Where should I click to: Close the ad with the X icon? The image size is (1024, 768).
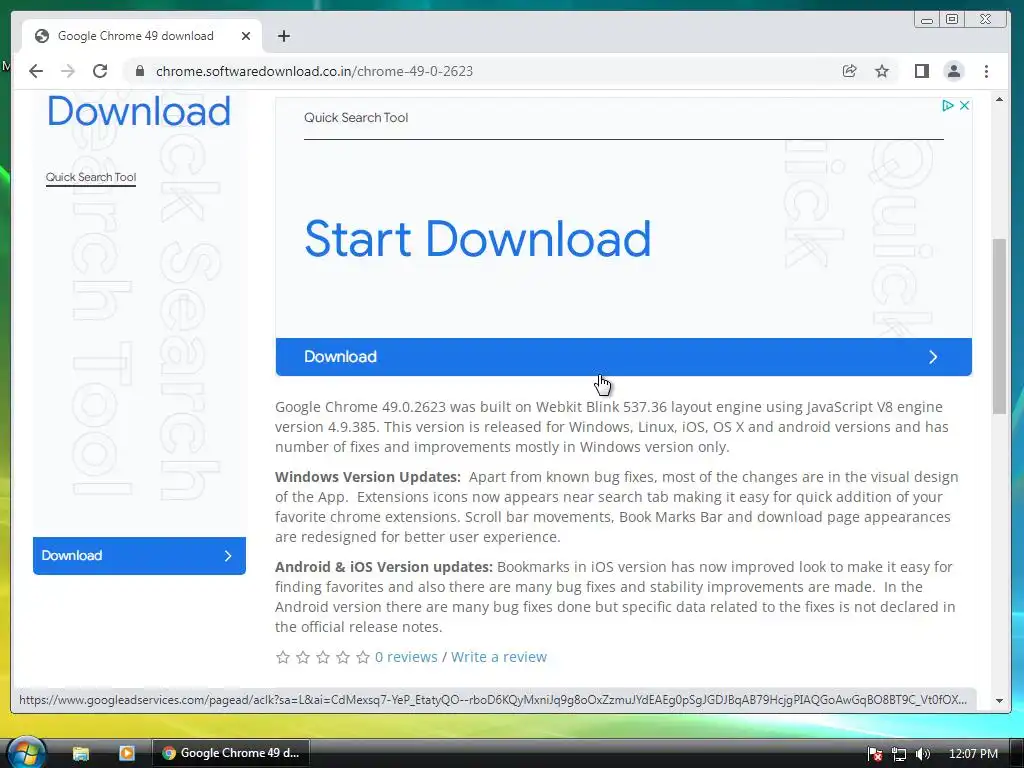[964, 105]
